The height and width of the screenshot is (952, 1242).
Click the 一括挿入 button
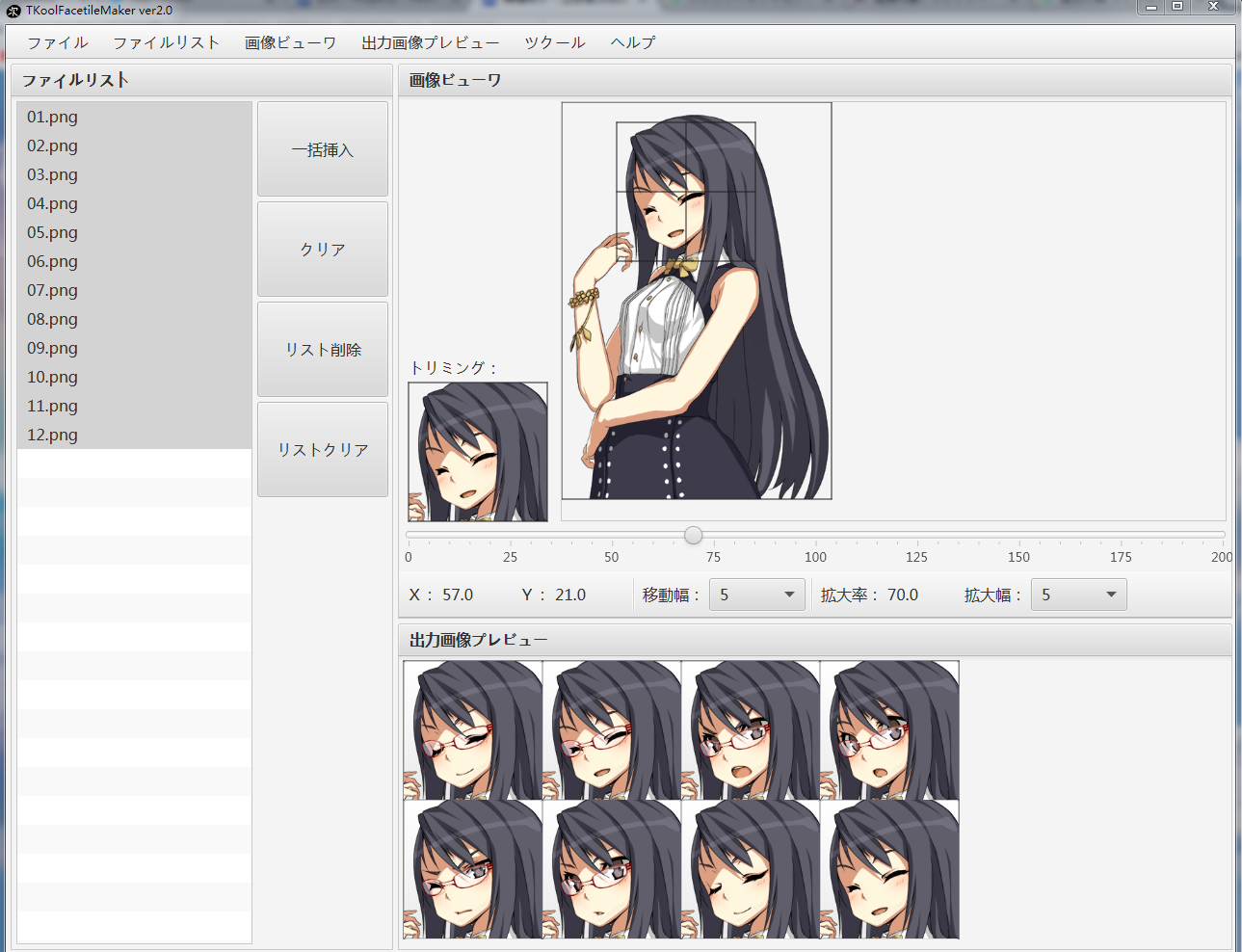[323, 149]
